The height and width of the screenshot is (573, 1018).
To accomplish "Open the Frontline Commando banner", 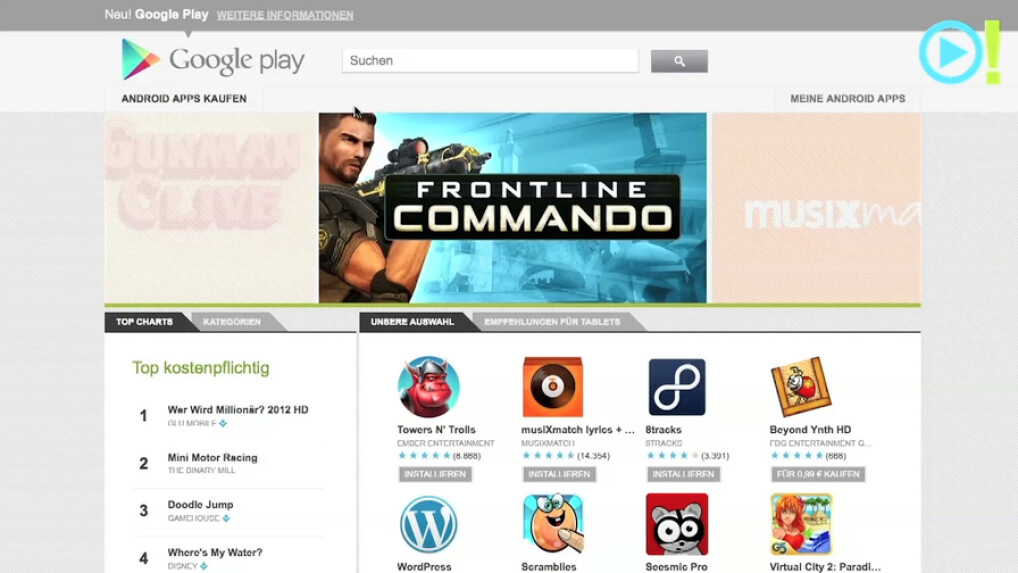I will 512,208.
